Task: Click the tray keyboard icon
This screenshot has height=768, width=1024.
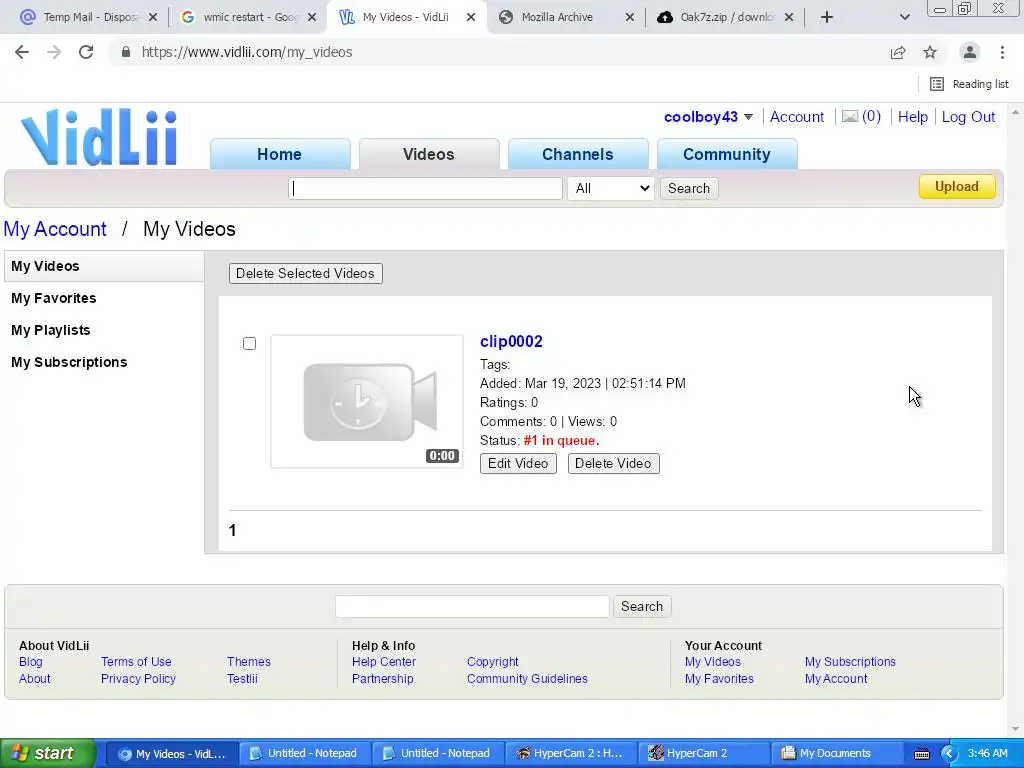Action: click(921, 754)
